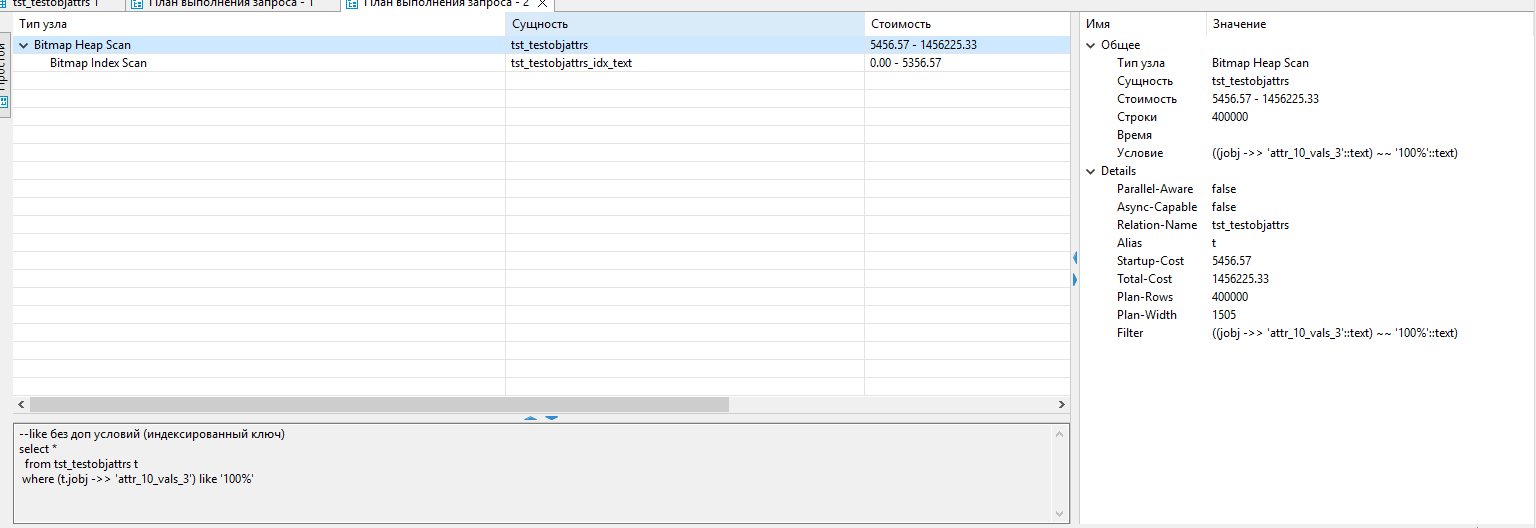Viewport: 1536px width, 528px height.
Task: Click the plan icon on tab 'запроса - 2'
Action: (x=352, y=4)
